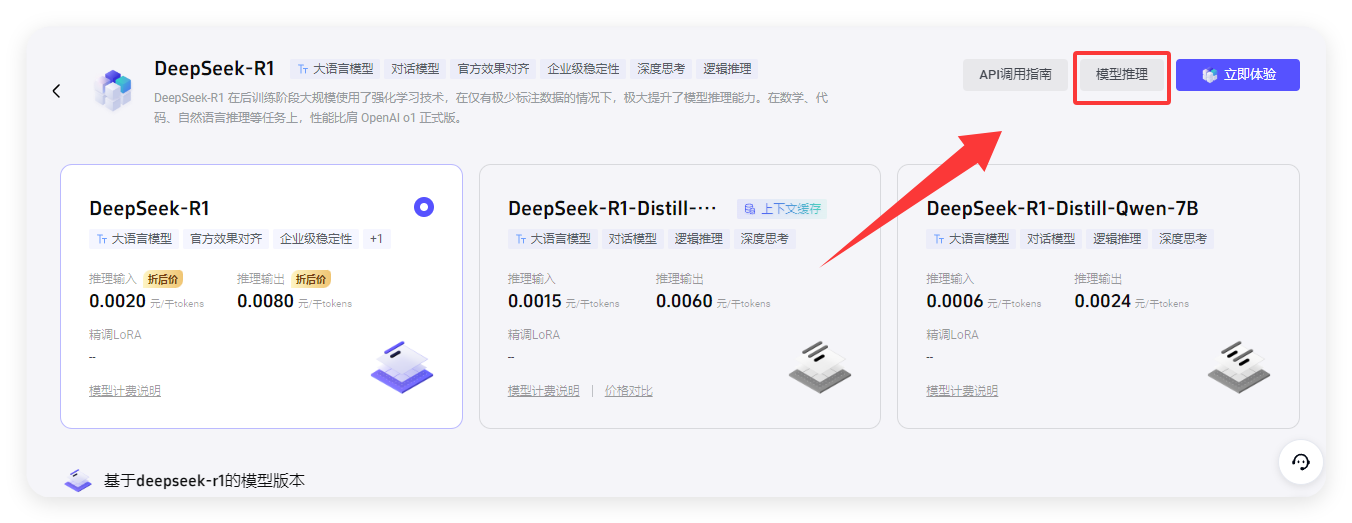Click the icon beside 基于deepseek-r1的模型版本
This screenshot has height=523, width=1352.
(x=78, y=481)
